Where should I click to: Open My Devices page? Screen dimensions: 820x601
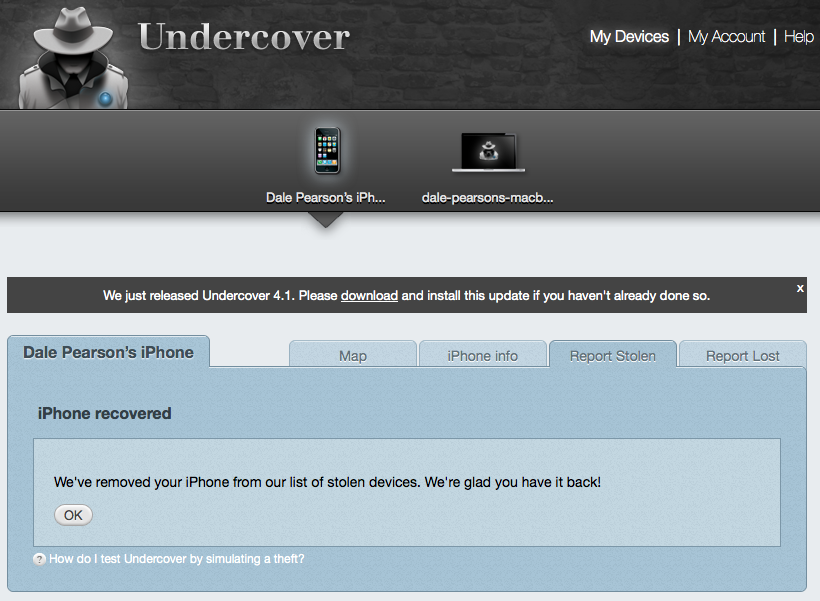[x=629, y=37]
